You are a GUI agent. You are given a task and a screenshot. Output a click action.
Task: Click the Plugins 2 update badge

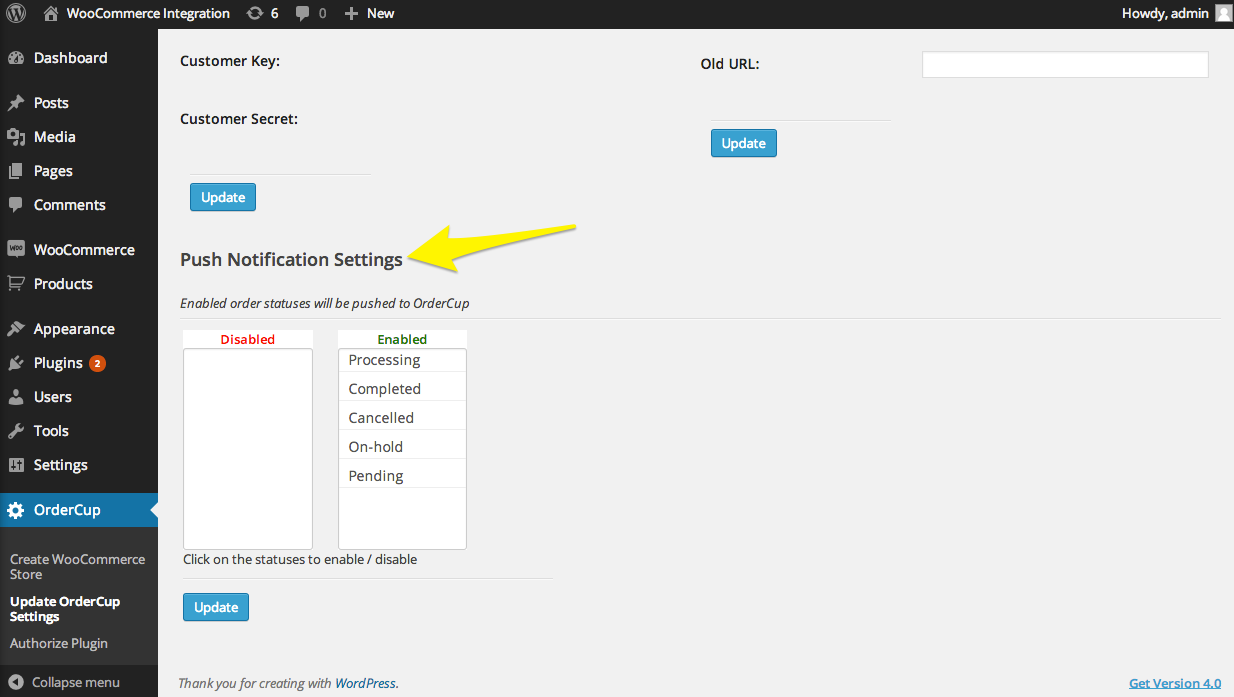(97, 363)
